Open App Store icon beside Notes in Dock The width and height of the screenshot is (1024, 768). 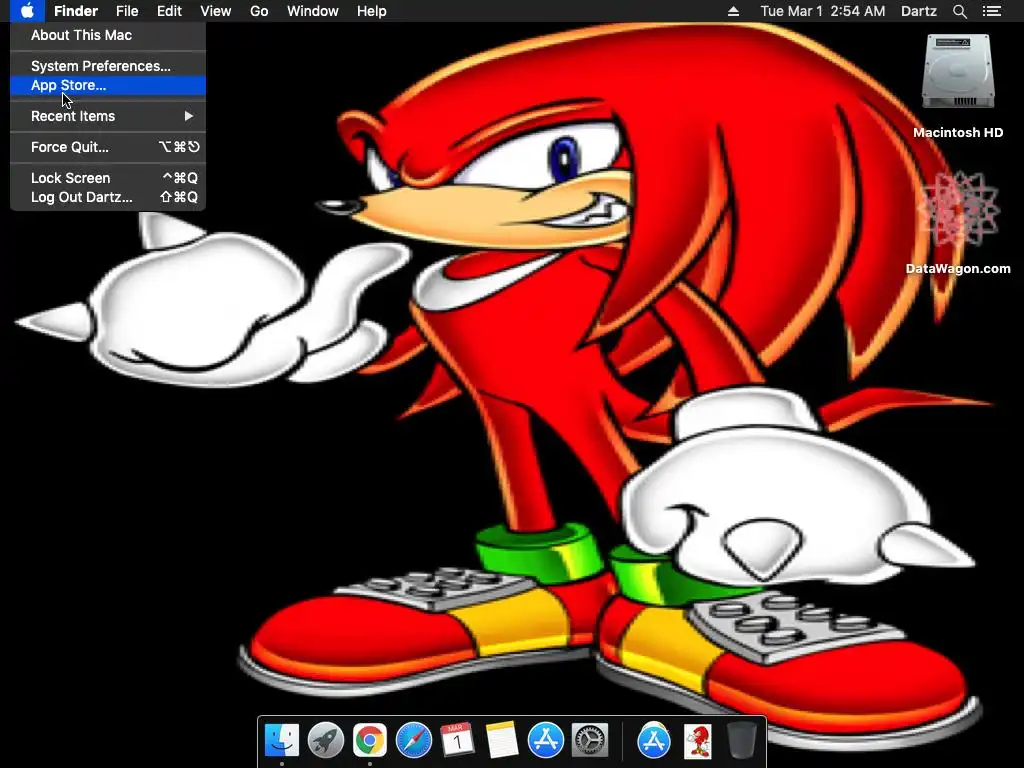[x=545, y=740]
